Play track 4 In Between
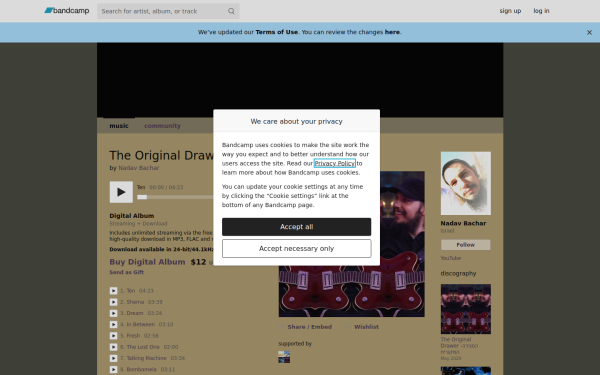Screen dimensions: 600x375 113,324
